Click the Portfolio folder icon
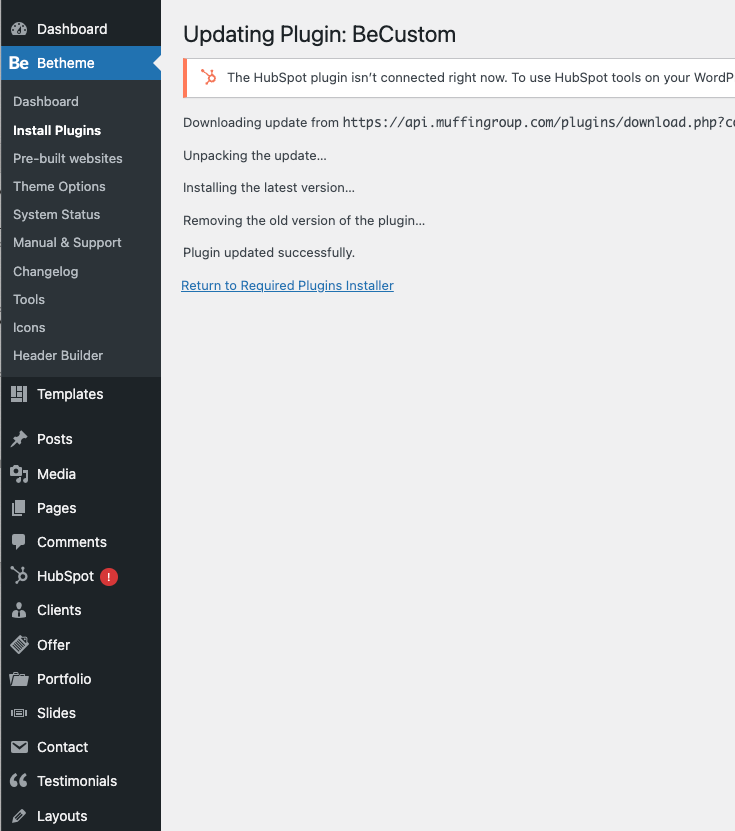The width and height of the screenshot is (735, 831). pyautogui.click(x=19, y=679)
